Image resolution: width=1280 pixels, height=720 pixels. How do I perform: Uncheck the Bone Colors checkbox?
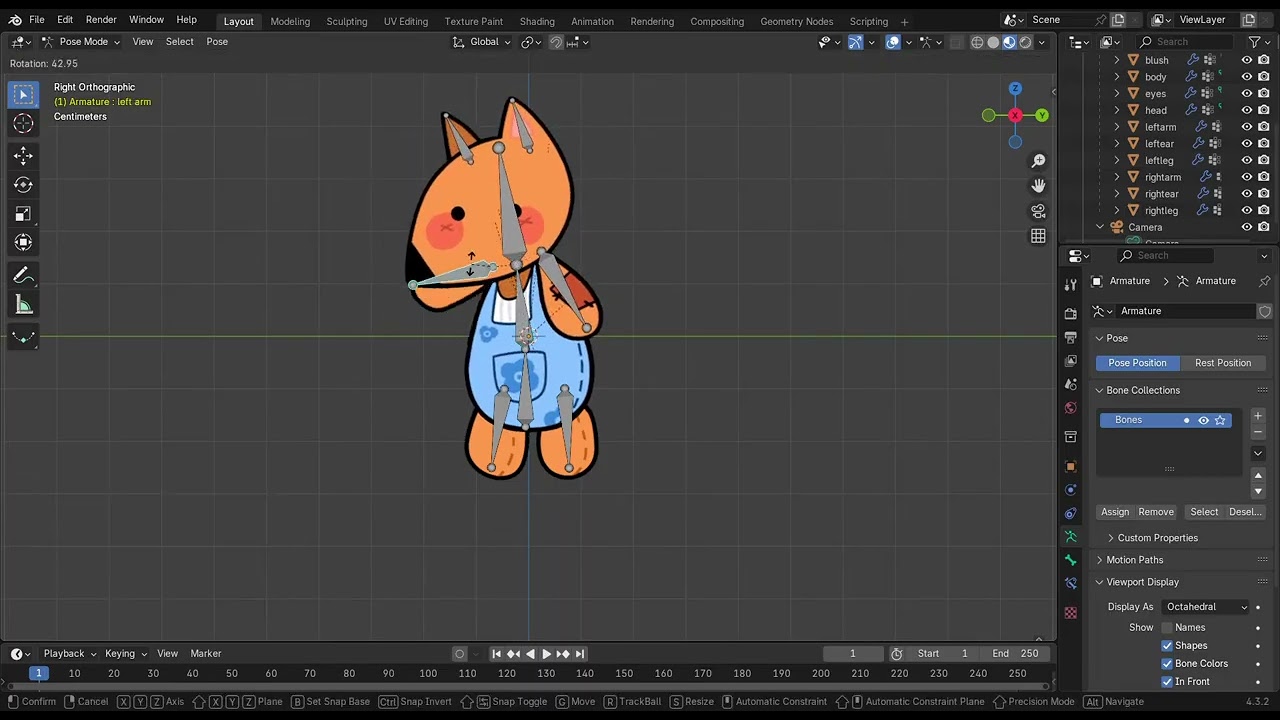(1167, 664)
